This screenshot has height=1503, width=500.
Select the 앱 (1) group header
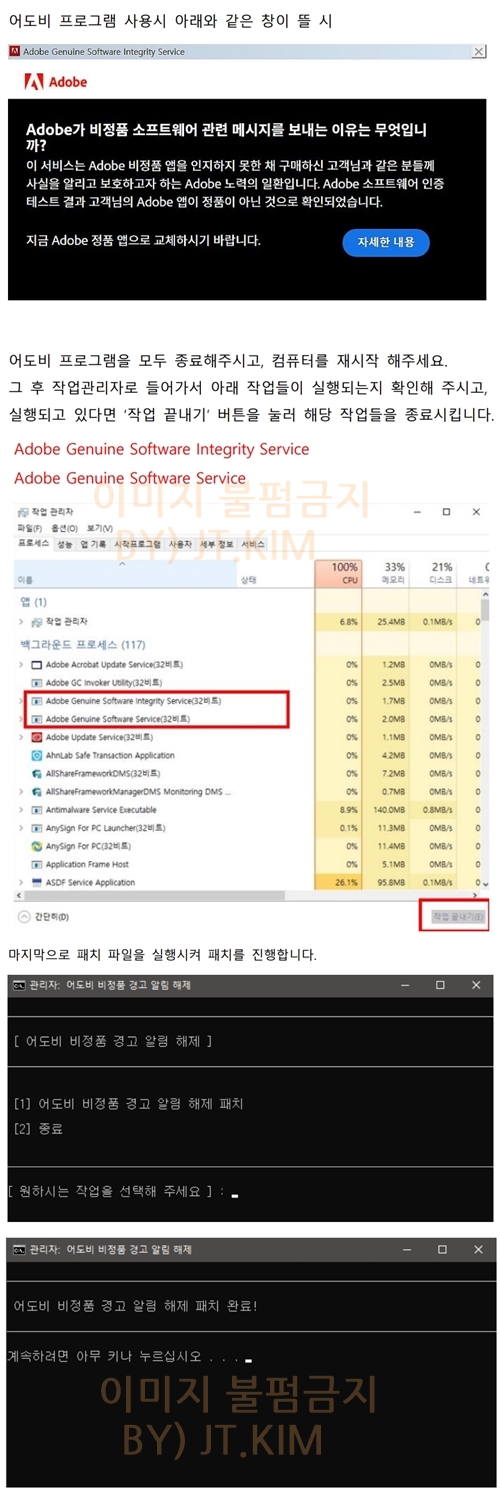33,603
